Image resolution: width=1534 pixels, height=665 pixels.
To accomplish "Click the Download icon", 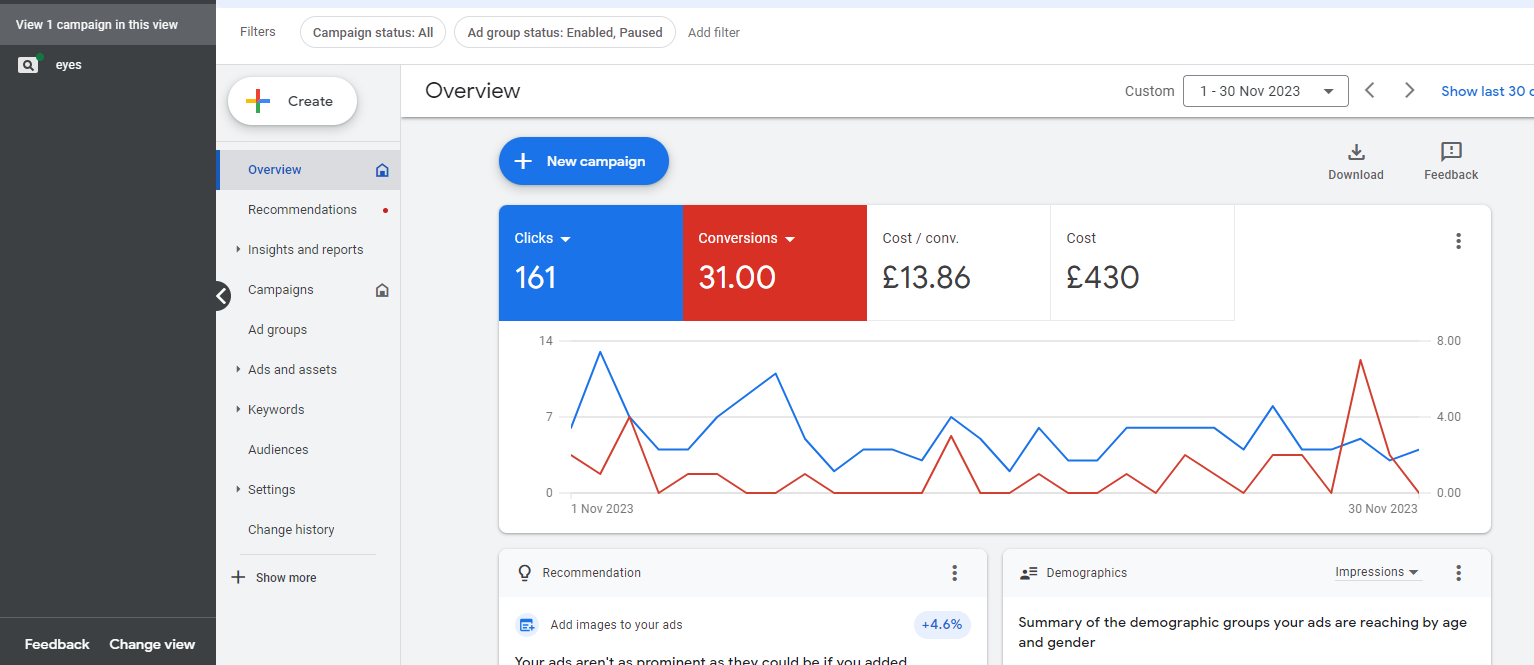I will tap(1355, 152).
